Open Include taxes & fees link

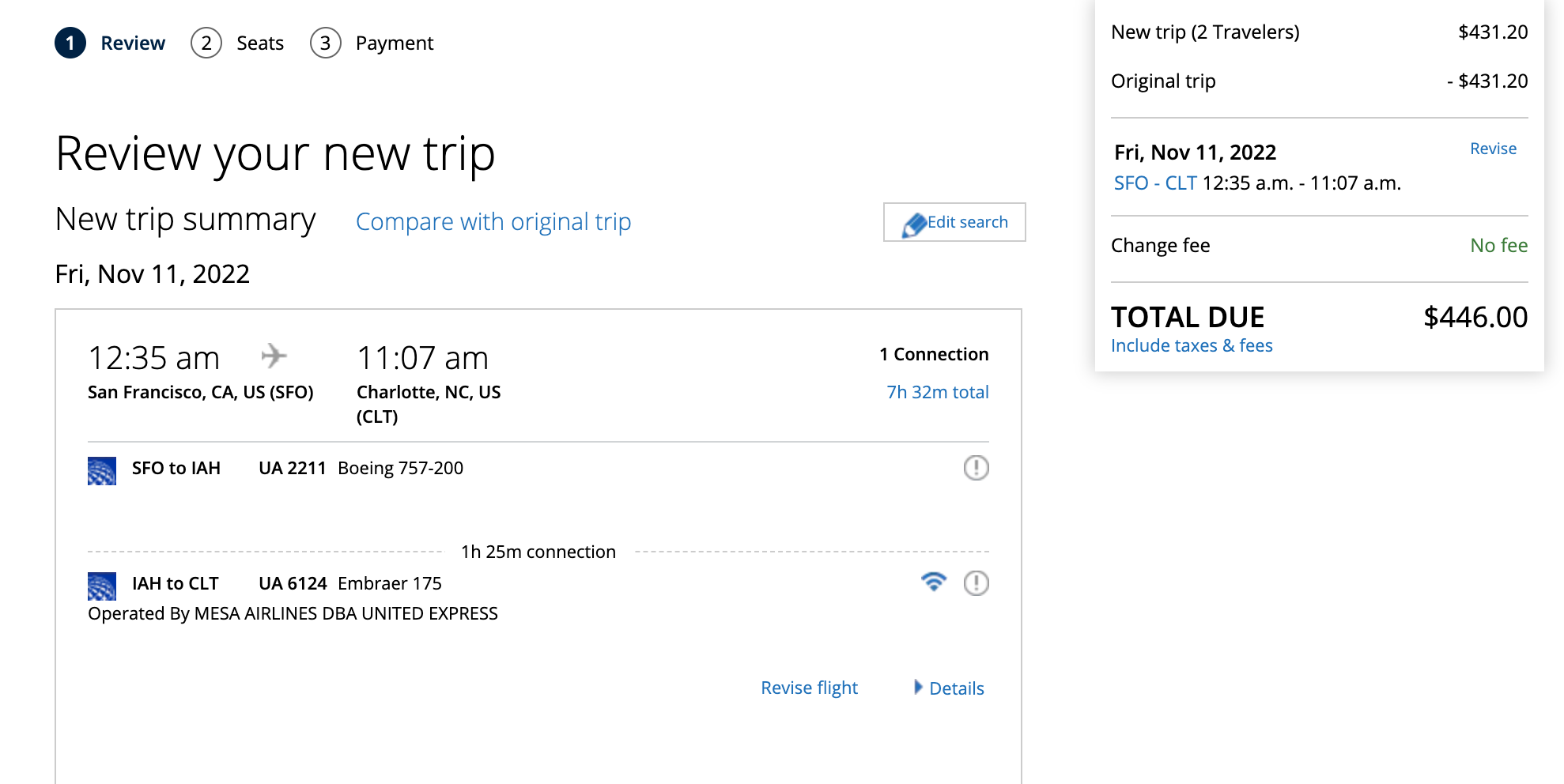1192,345
